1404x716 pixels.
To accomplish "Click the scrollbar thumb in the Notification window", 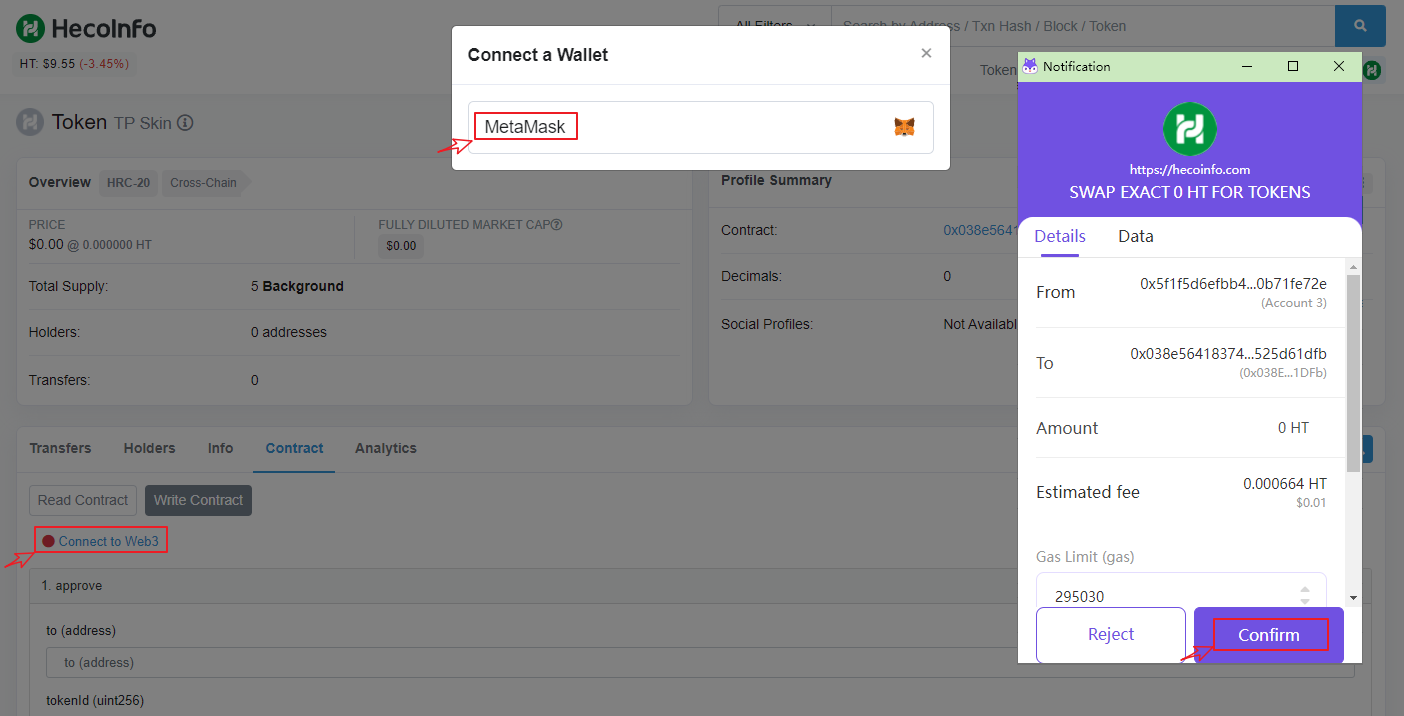I will tap(1353, 372).
